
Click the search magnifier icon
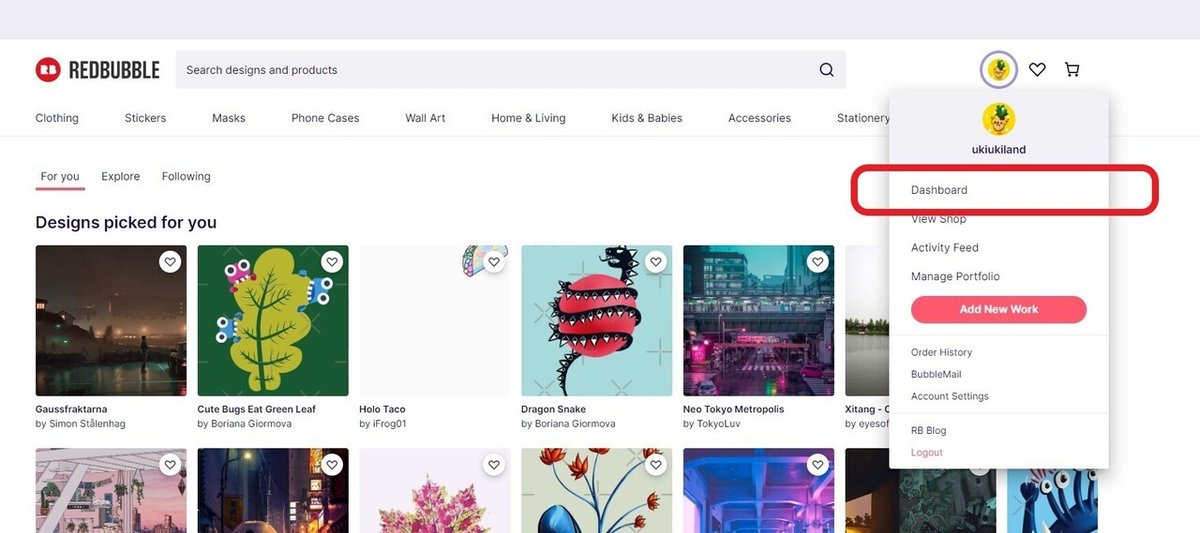coord(826,70)
